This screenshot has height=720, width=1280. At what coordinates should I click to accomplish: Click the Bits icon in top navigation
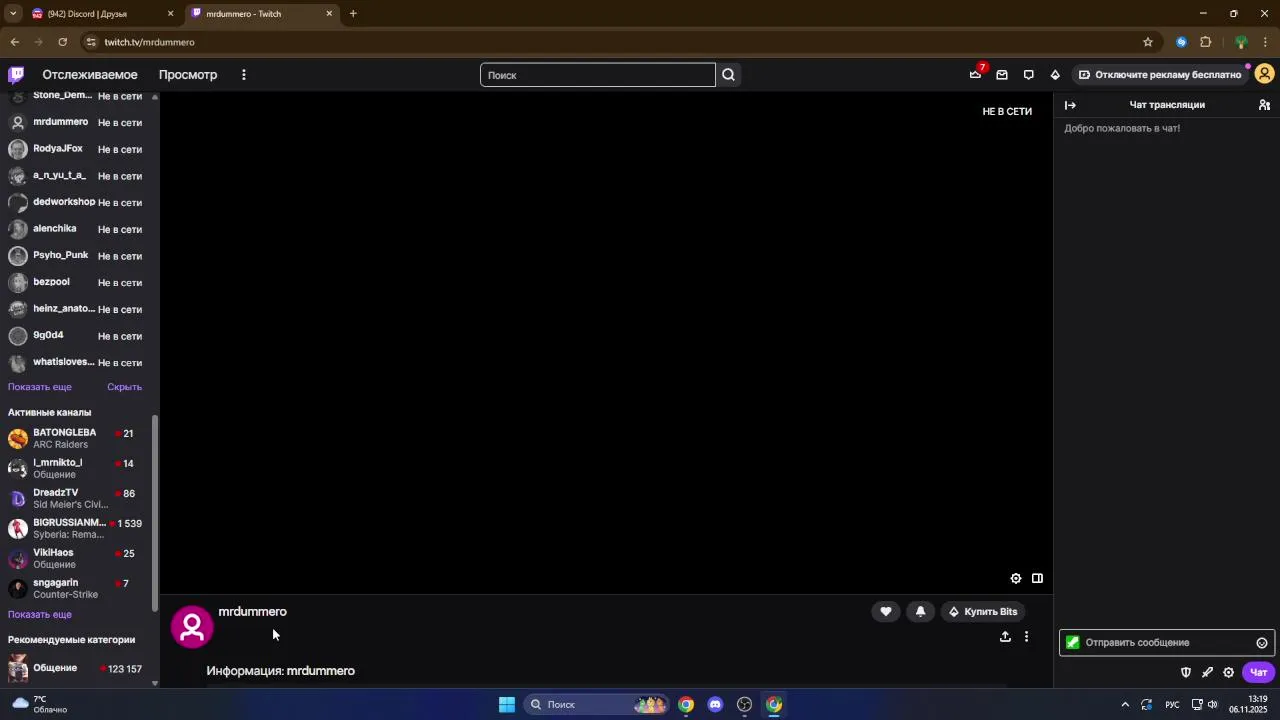pos(1055,75)
